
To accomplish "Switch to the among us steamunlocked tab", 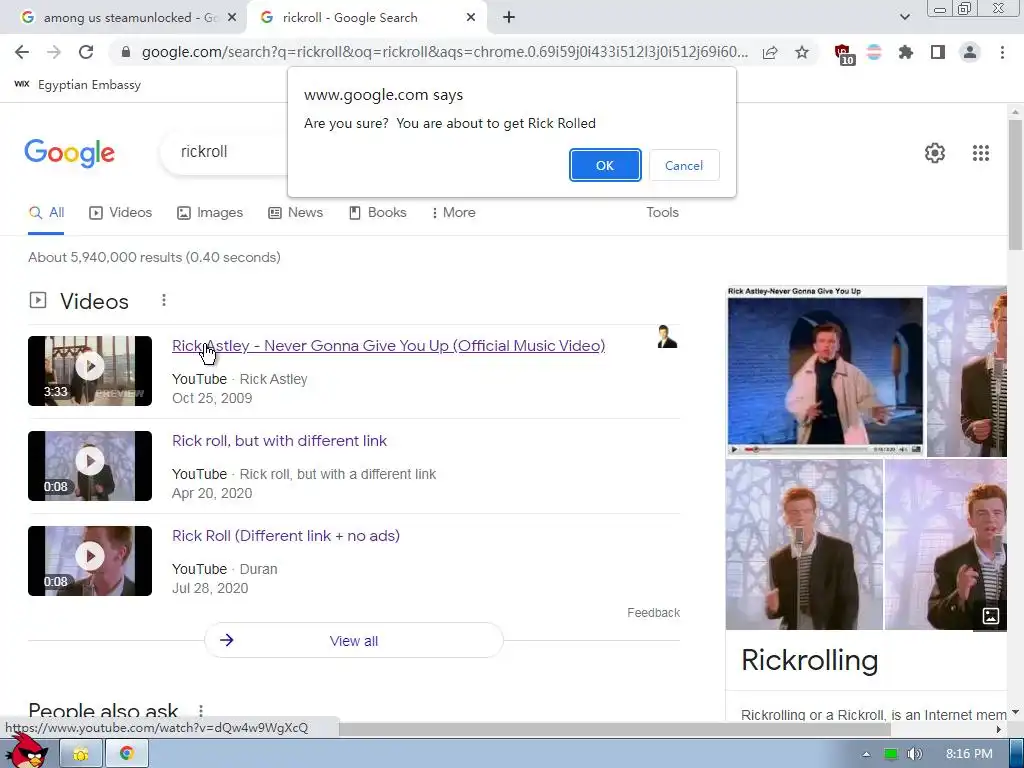I will tap(122, 18).
